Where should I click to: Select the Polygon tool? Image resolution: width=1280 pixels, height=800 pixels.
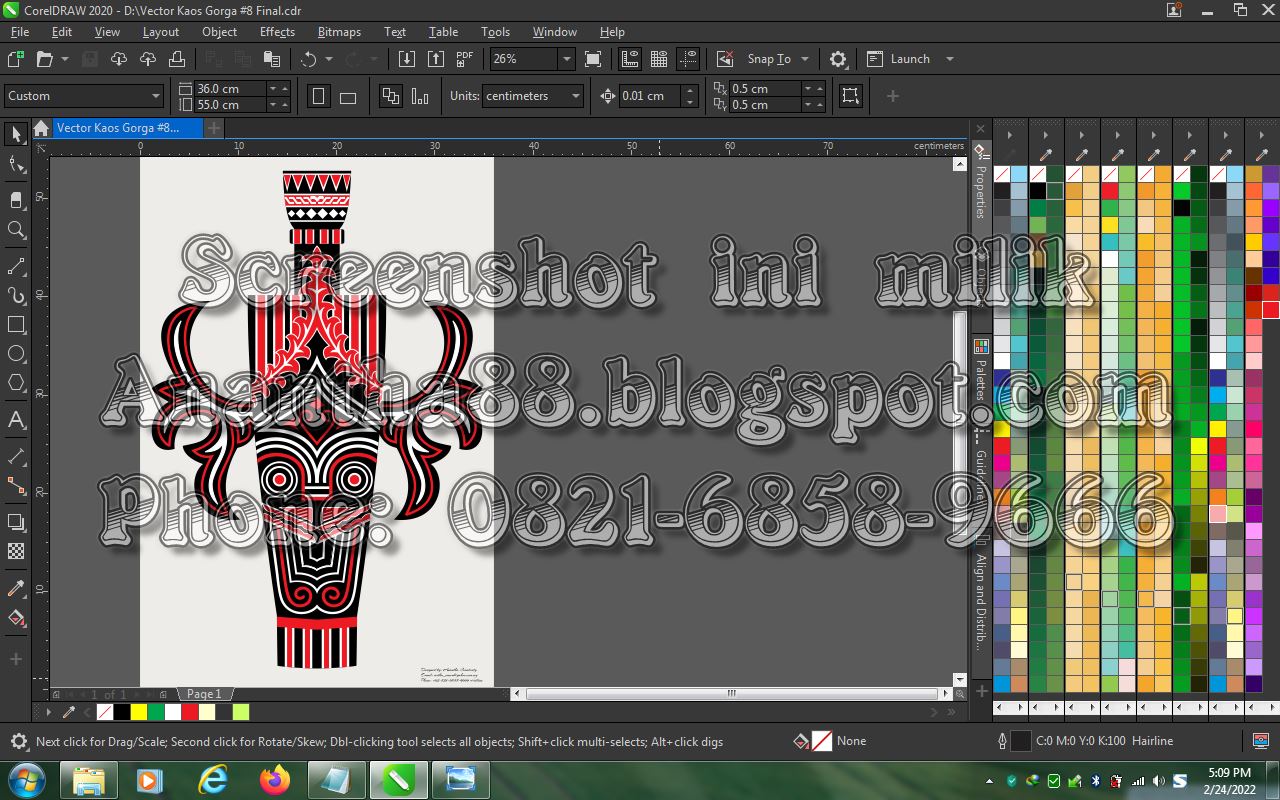[x=16, y=383]
